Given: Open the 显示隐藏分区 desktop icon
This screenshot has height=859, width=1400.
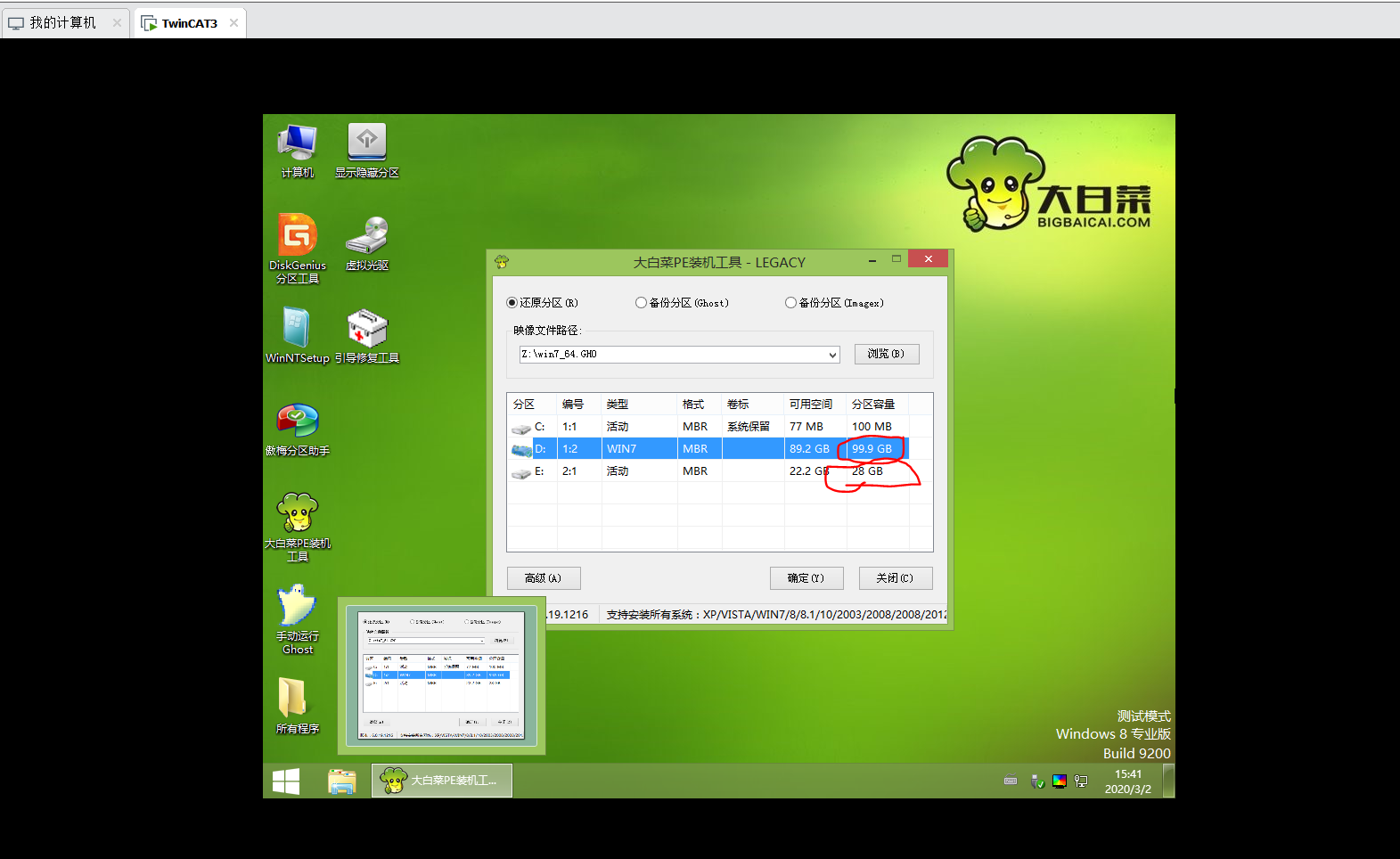Looking at the screenshot, I should [x=367, y=151].
